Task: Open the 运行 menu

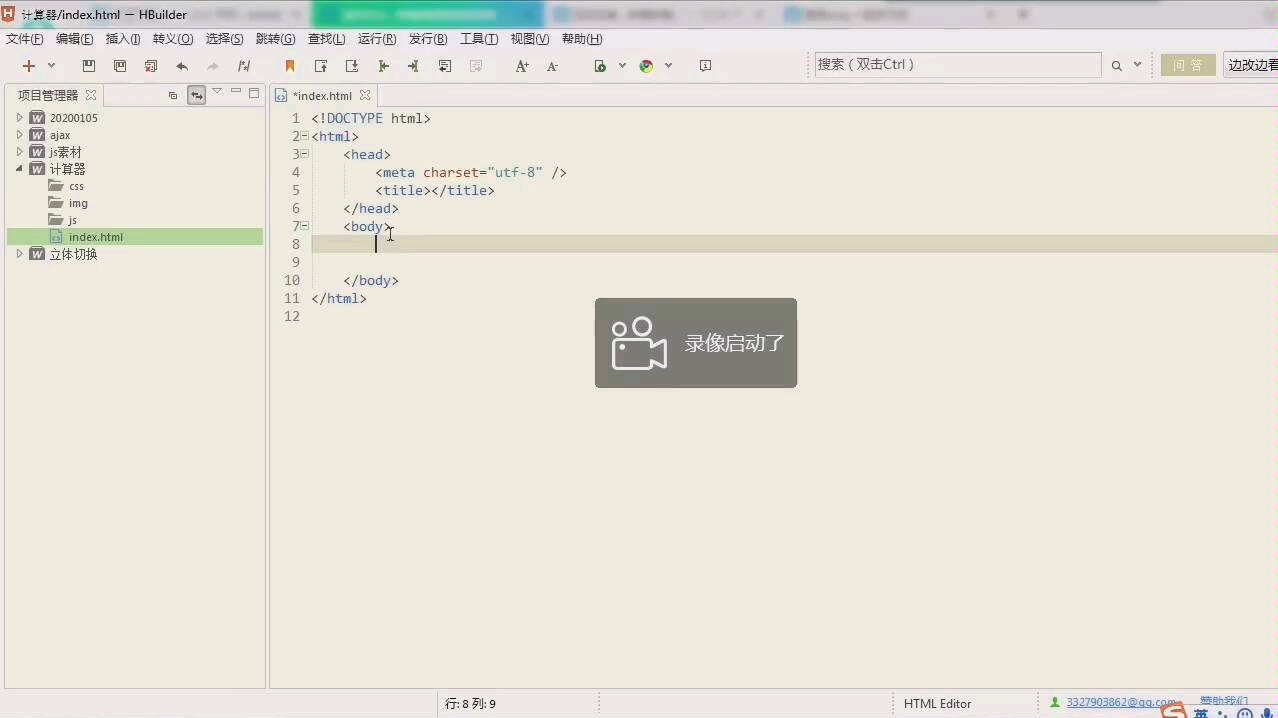Action: pyautogui.click(x=376, y=38)
